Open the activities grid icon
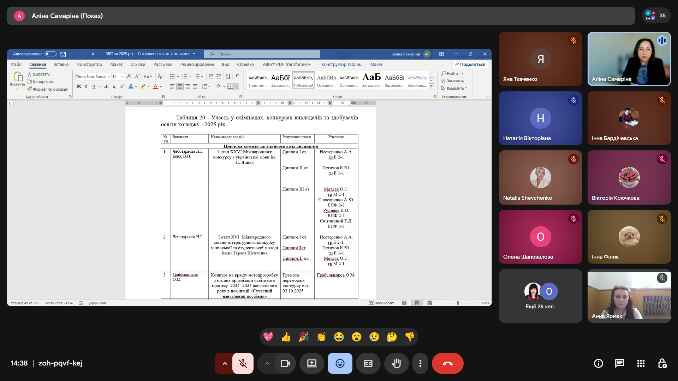The height and width of the screenshot is (381, 678). click(641, 364)
